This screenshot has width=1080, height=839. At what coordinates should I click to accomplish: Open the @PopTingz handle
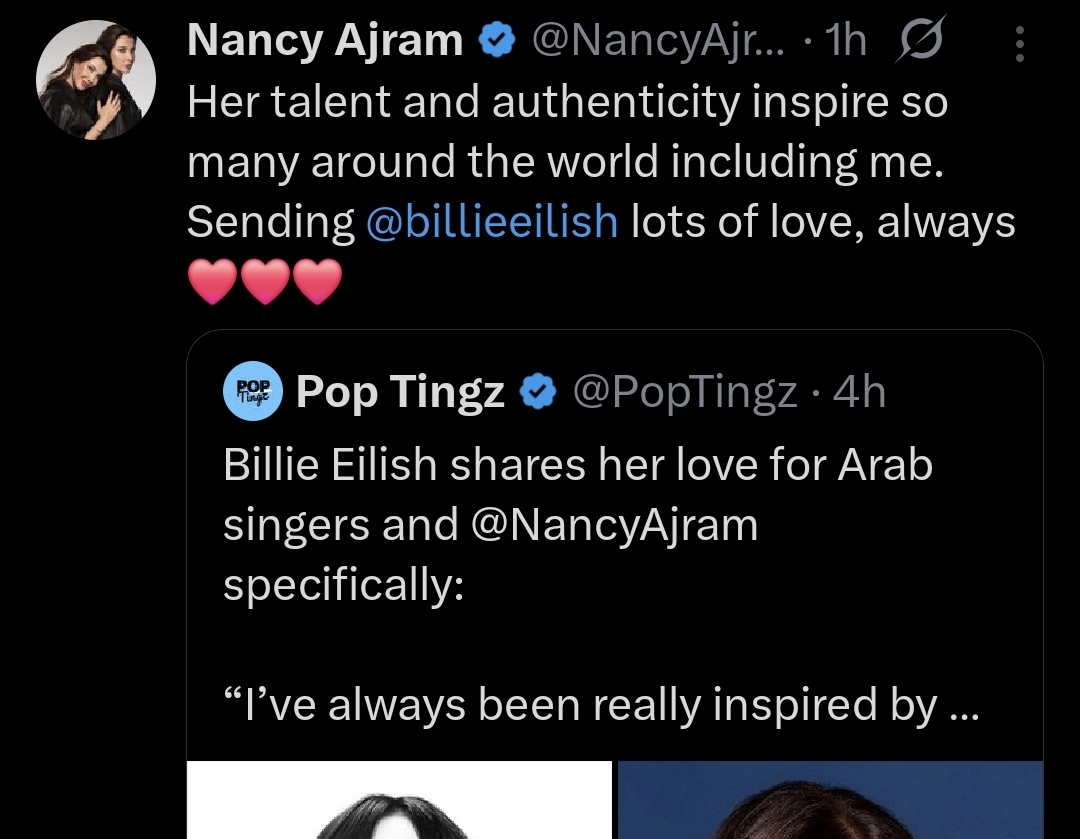[684, 393]
